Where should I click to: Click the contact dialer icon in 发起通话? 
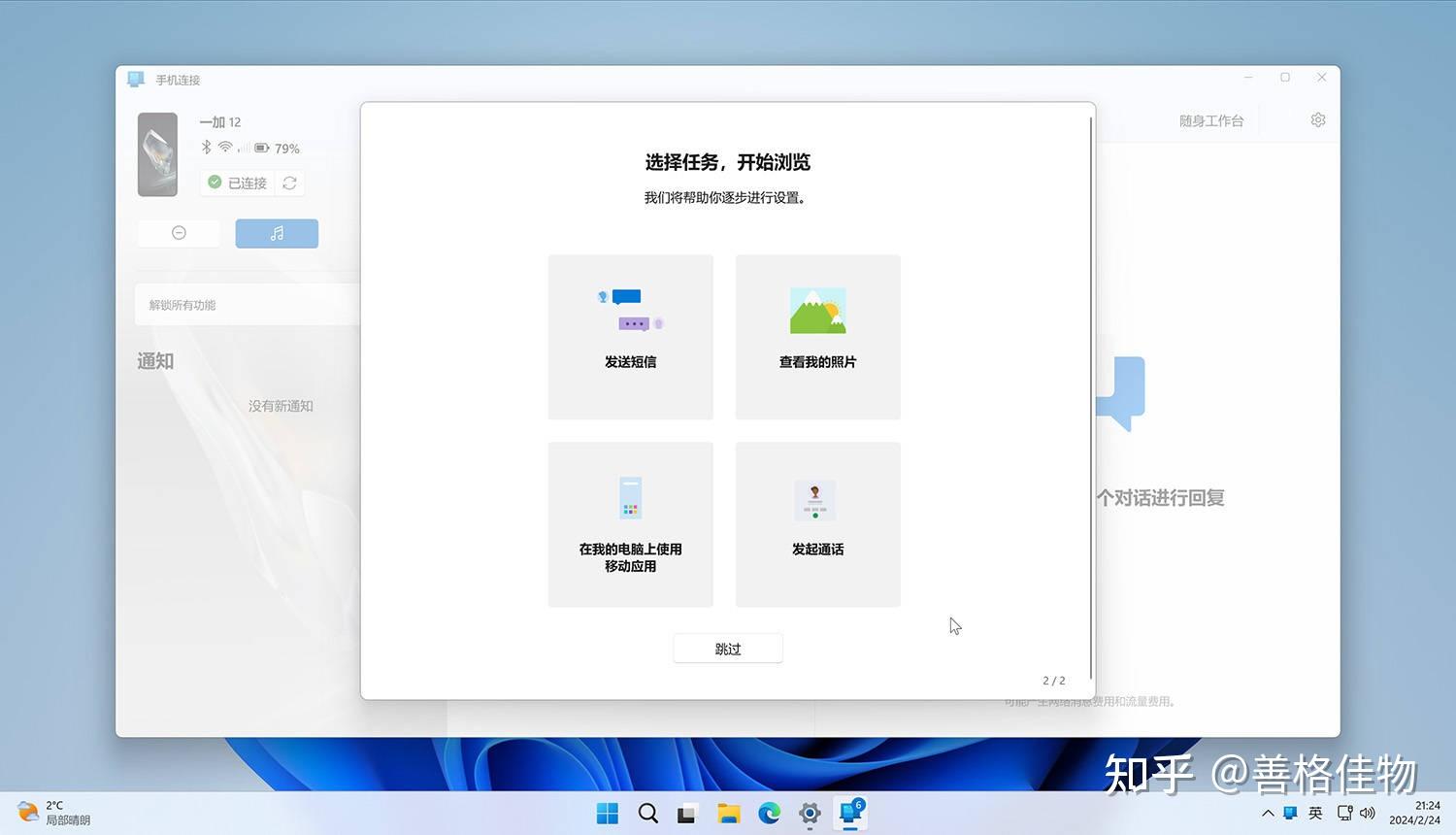(x=815, y=501)
